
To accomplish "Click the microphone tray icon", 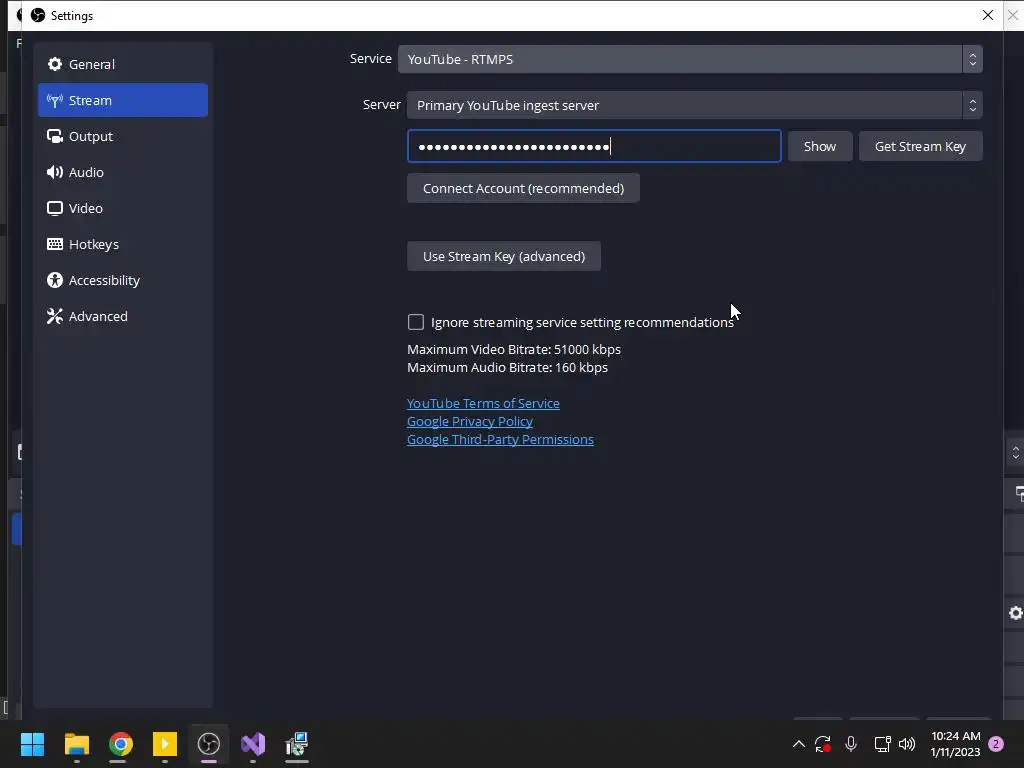I will (851, 744).
